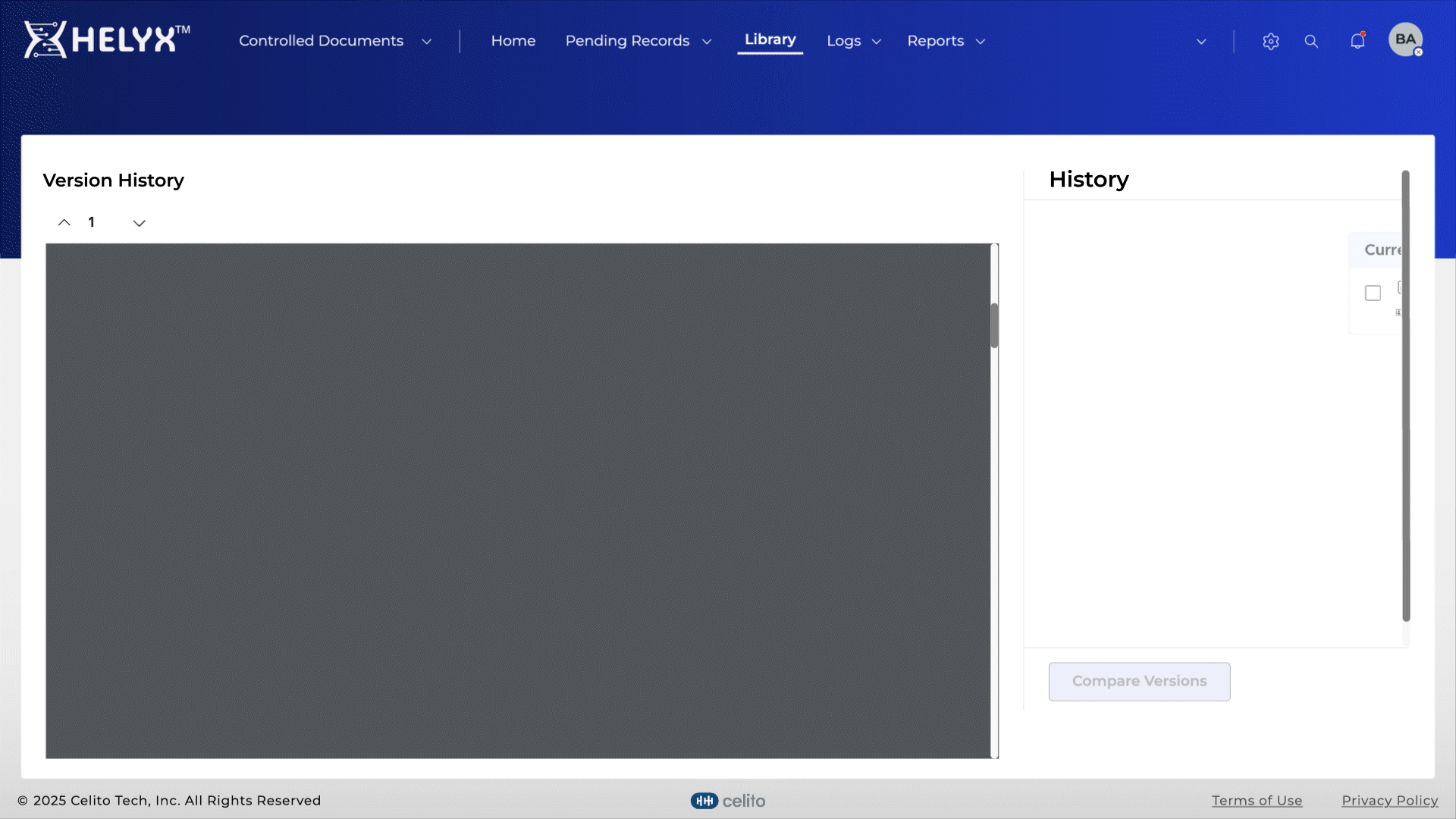Image resolution: width=1456 pixels, height=819 pixels.
Task: Click the Helyx logo
Action: pyautogui.click(x=107, y=39)
